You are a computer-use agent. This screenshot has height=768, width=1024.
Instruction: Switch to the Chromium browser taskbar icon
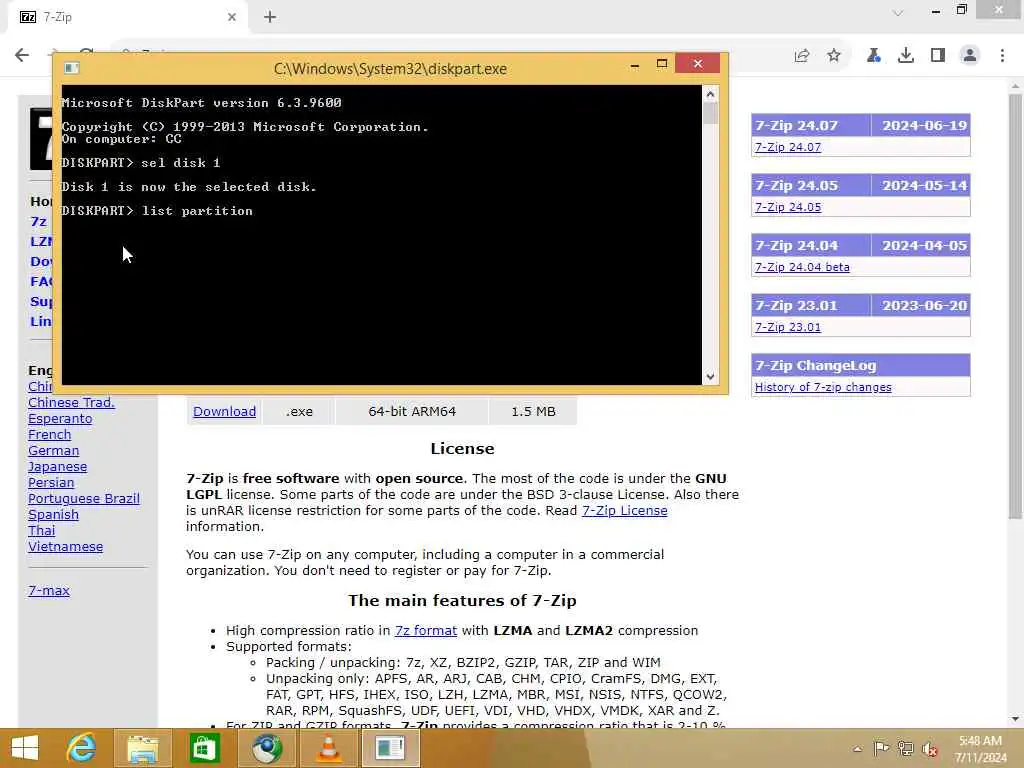(x=266, y=748)
